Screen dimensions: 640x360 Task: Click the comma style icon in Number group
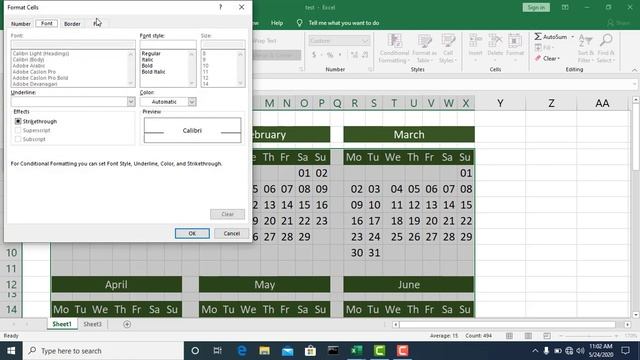point(340,55)
